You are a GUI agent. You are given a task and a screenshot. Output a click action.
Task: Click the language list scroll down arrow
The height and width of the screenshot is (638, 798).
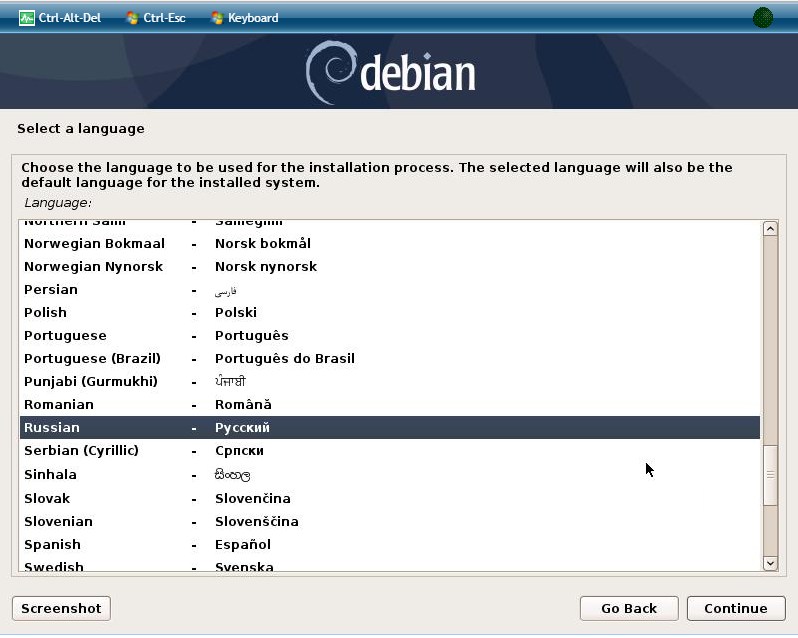(x=770, y=563)
